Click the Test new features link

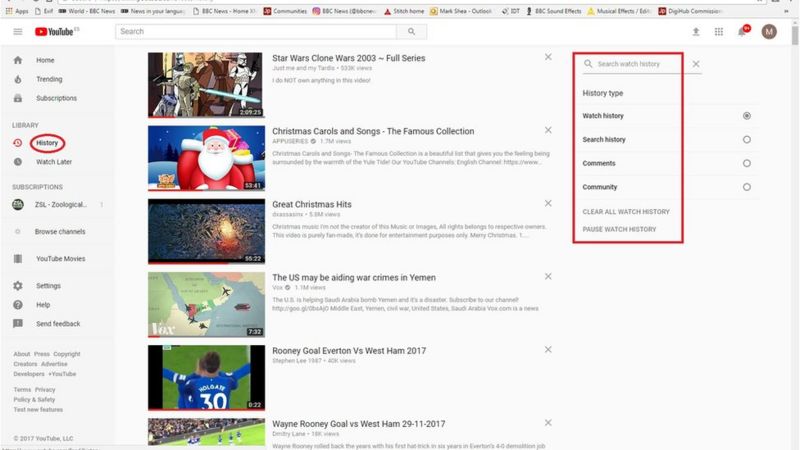pyautogui.click(x=38, y=410)
